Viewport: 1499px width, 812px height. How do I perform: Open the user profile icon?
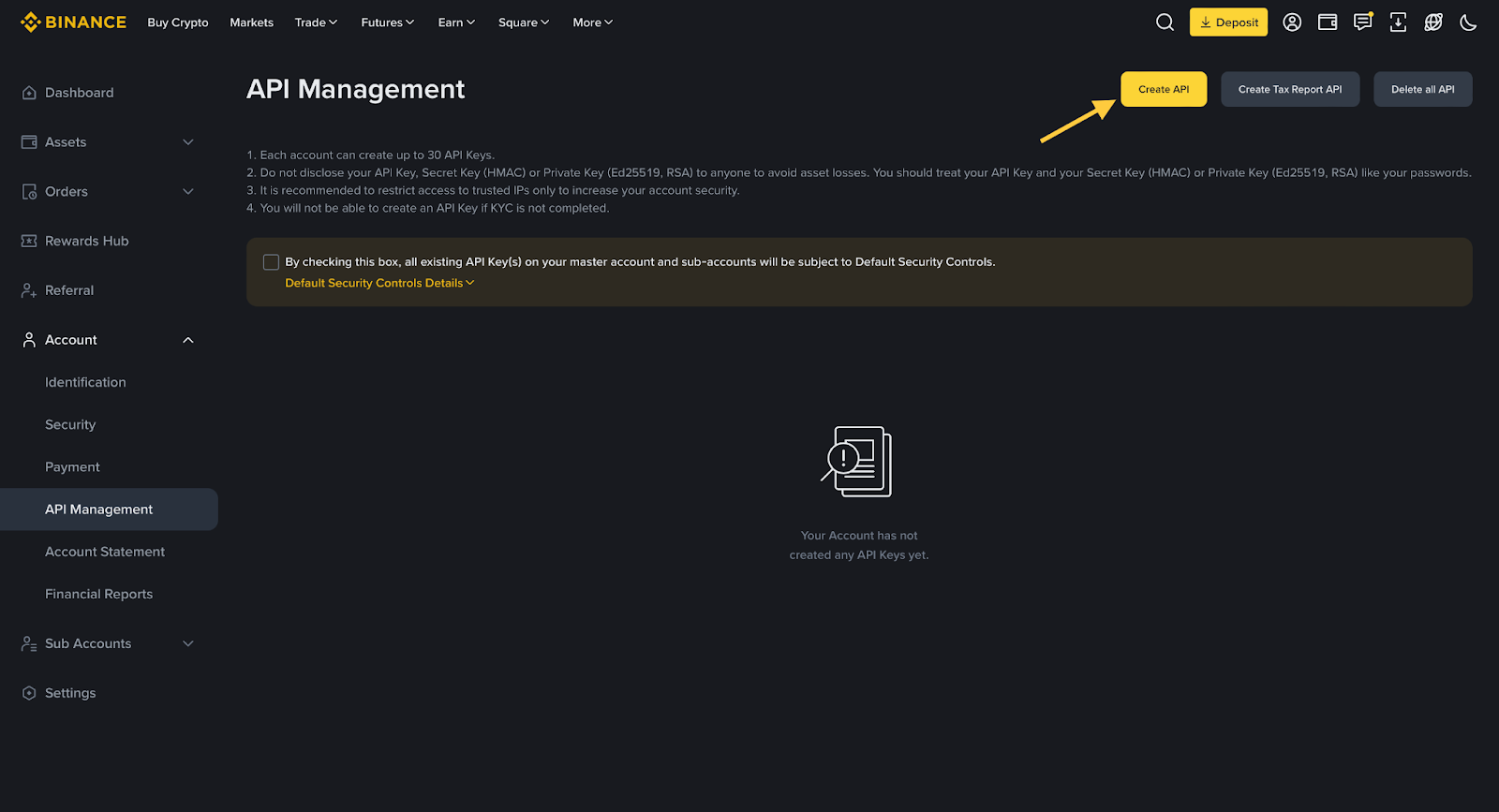point(1292,22)
